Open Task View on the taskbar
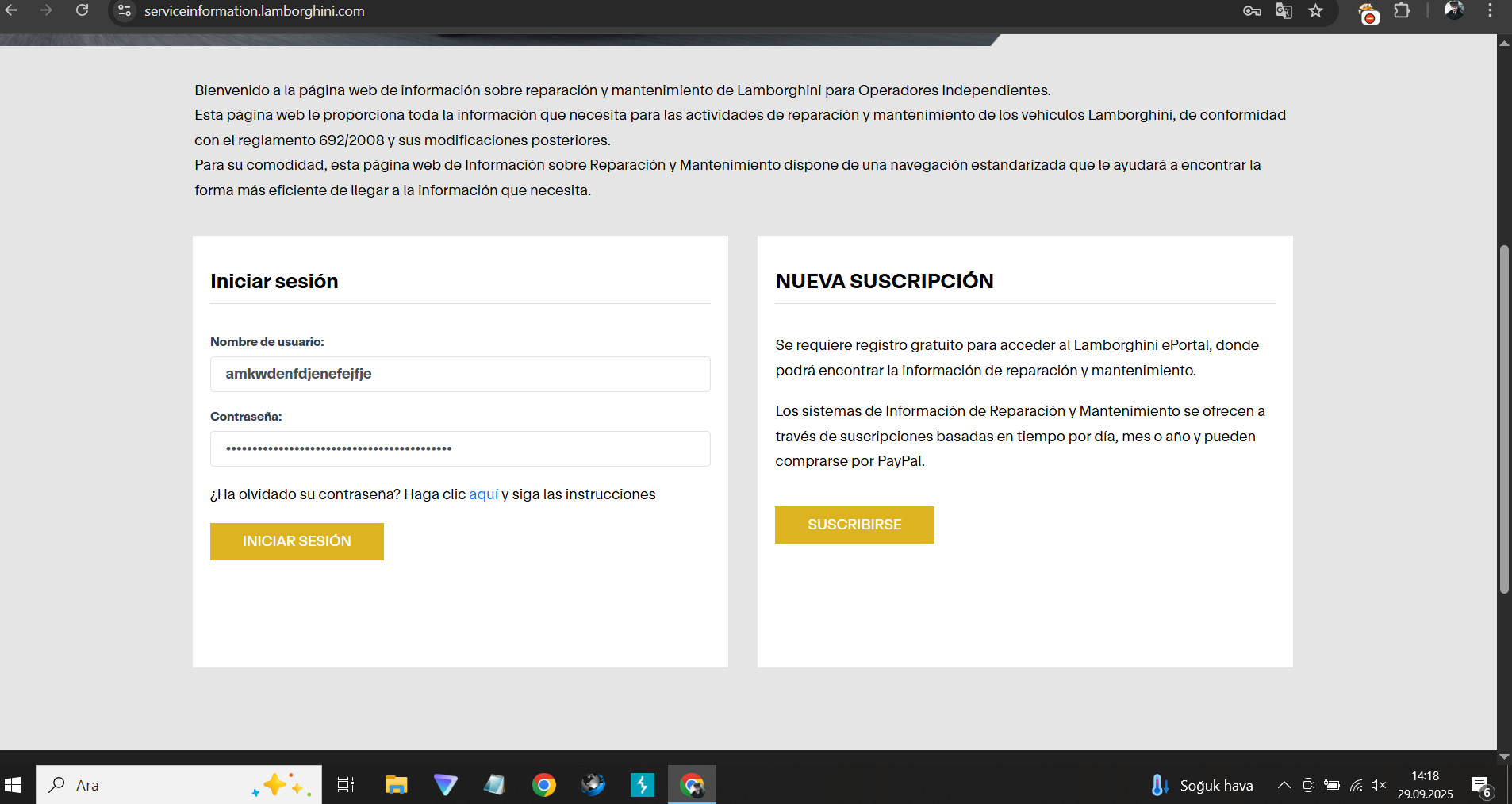Viewport: 1512px width, 804px height. (346, 785)
